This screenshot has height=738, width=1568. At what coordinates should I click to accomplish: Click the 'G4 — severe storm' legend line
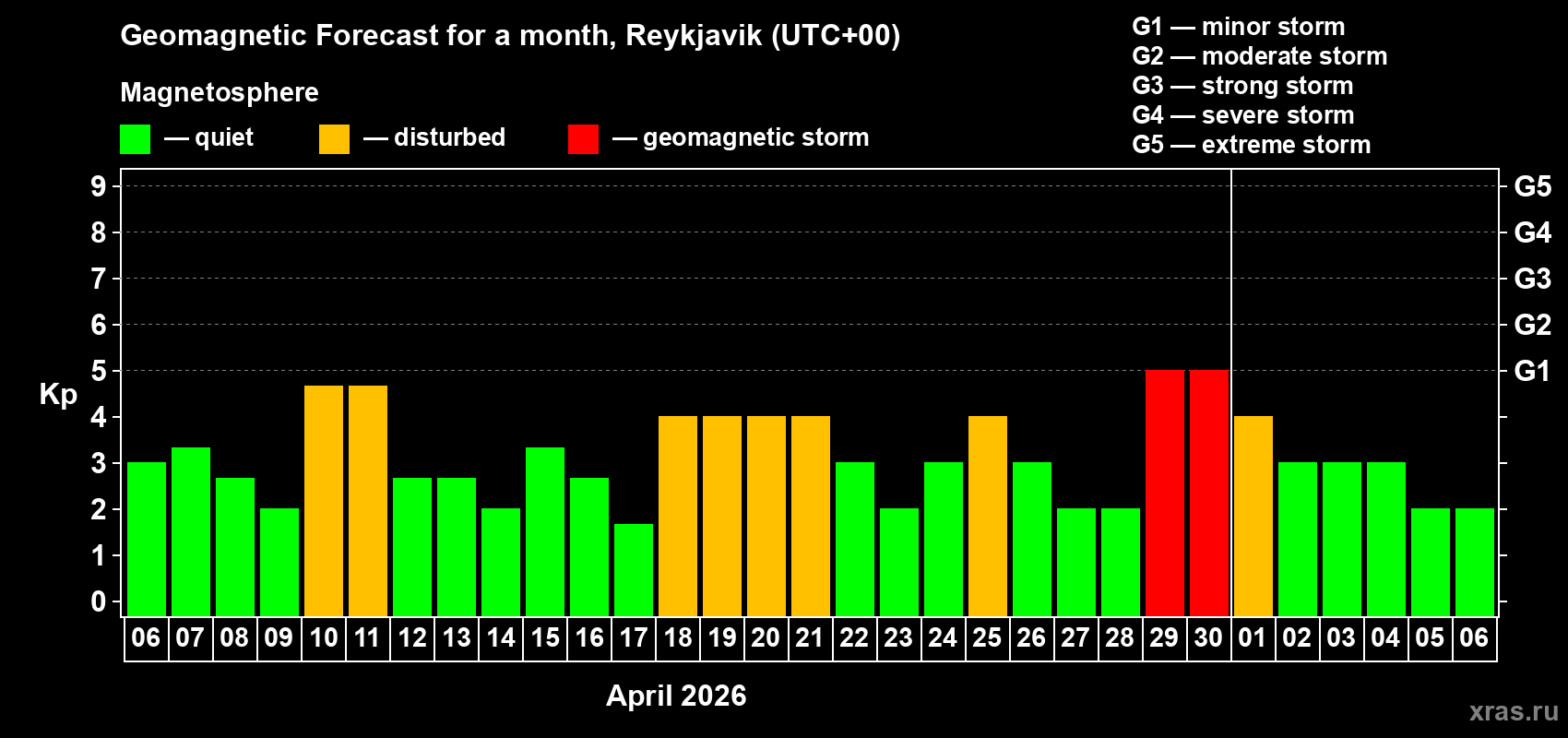tap(1243, 115)
